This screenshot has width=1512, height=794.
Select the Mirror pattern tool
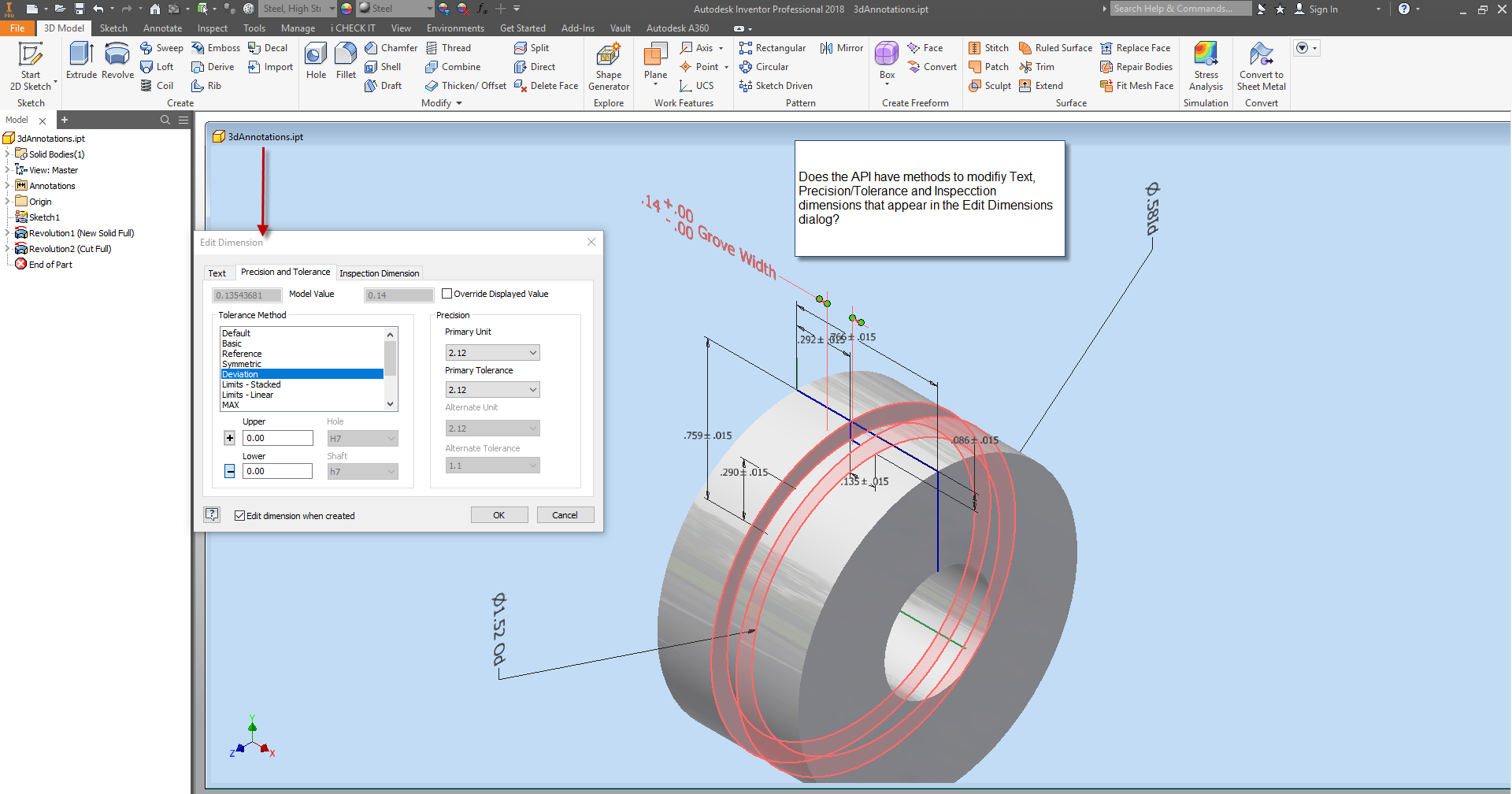[x=841, y=47]
